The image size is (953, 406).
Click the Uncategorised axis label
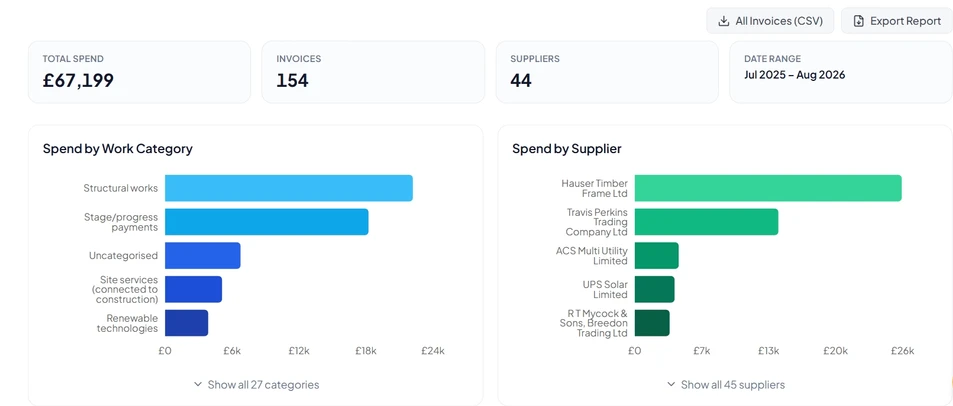pos(123,255)
